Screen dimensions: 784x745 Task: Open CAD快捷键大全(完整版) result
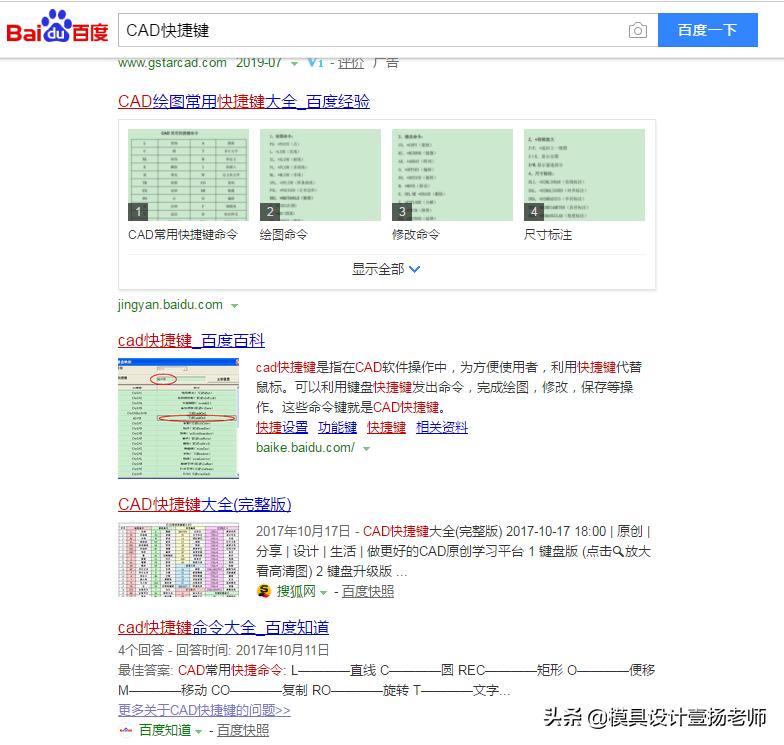204,504
